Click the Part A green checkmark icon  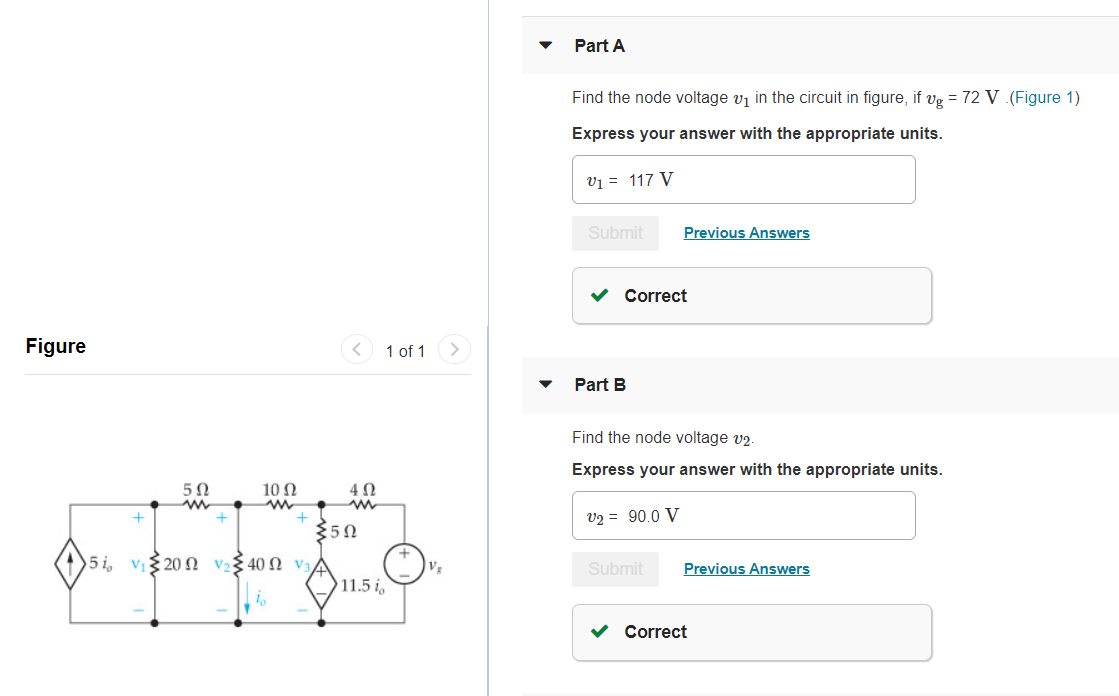(x=599, y=295)
